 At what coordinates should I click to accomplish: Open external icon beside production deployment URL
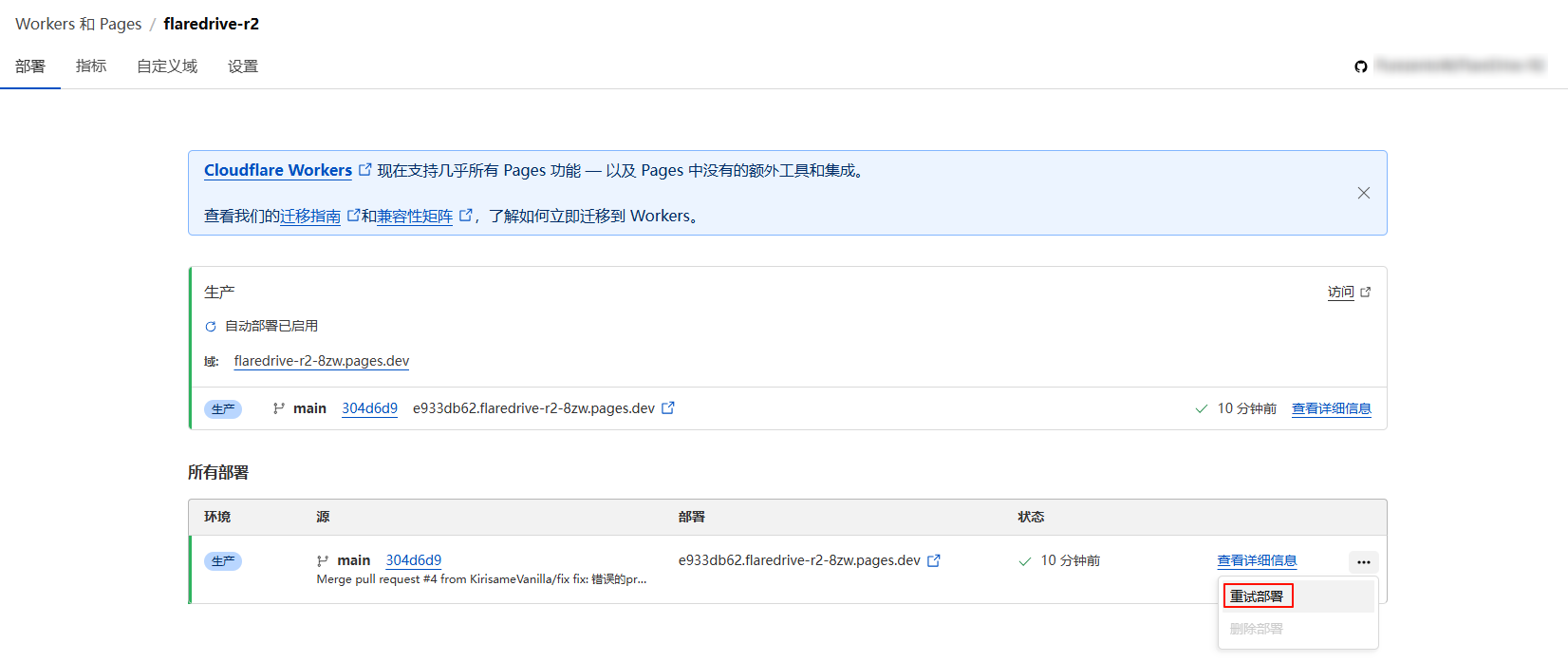point(668,408)
